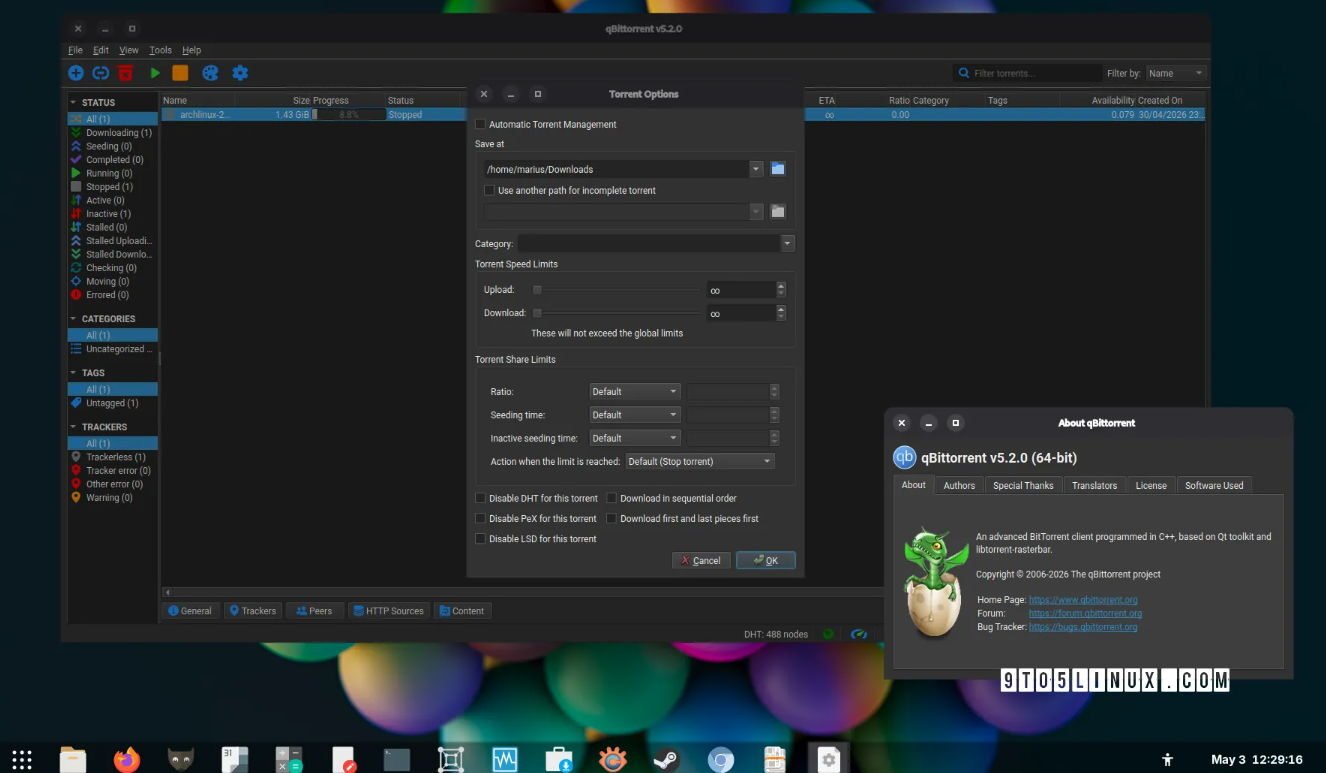
Task: Open the View menu
Action: tap(129, 50)
